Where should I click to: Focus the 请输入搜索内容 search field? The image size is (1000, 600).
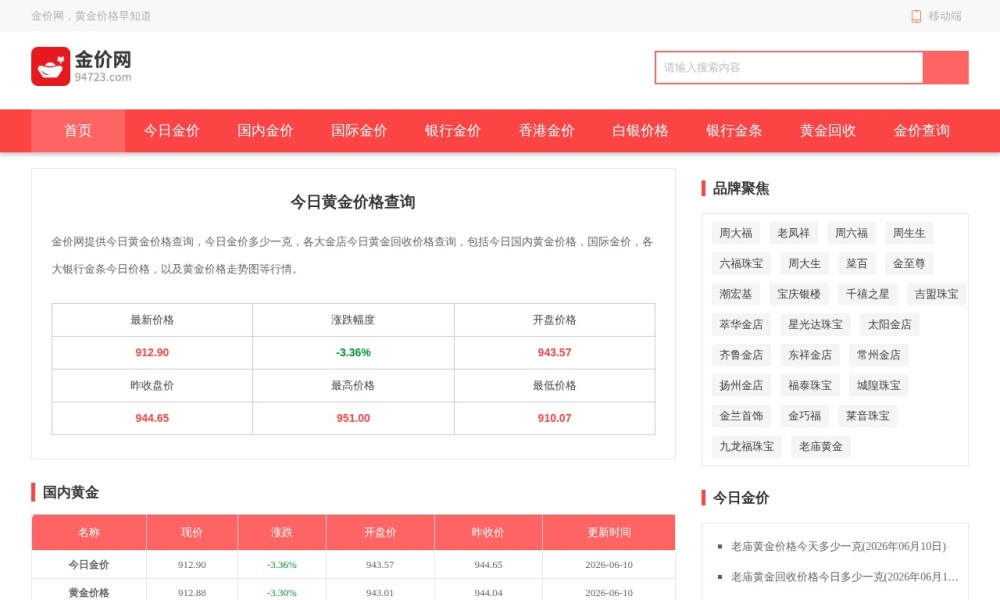point(789,68)
